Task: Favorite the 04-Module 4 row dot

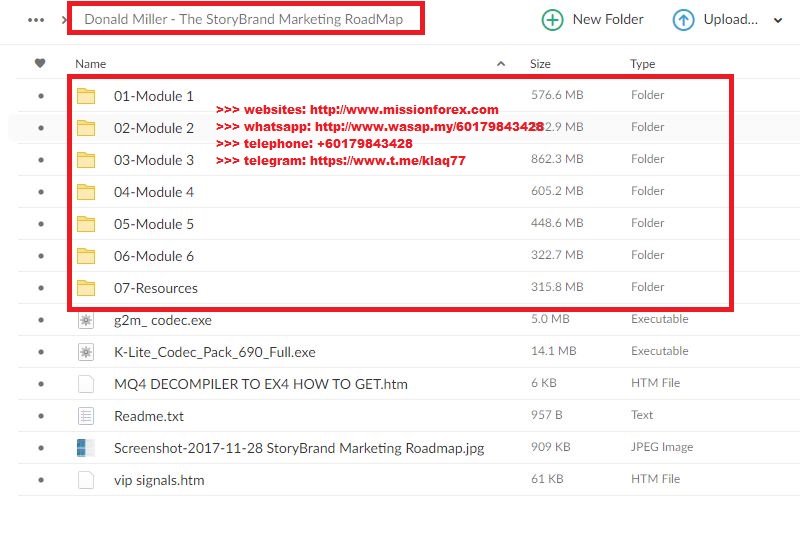Action: (41, 192)
